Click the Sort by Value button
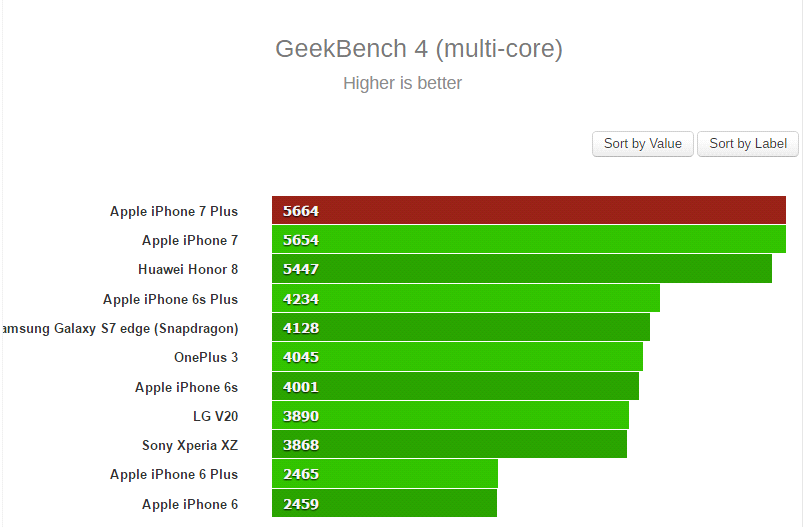 coord(643,144)
